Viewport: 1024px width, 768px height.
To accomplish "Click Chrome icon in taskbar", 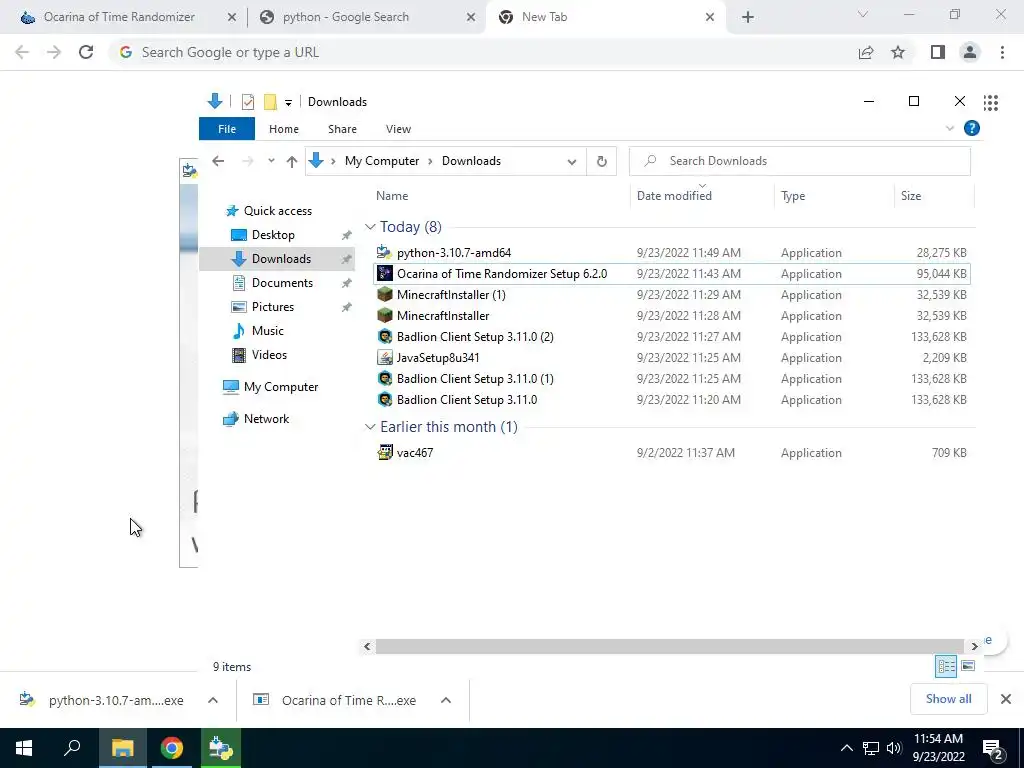I will click(x=172, y=748).
